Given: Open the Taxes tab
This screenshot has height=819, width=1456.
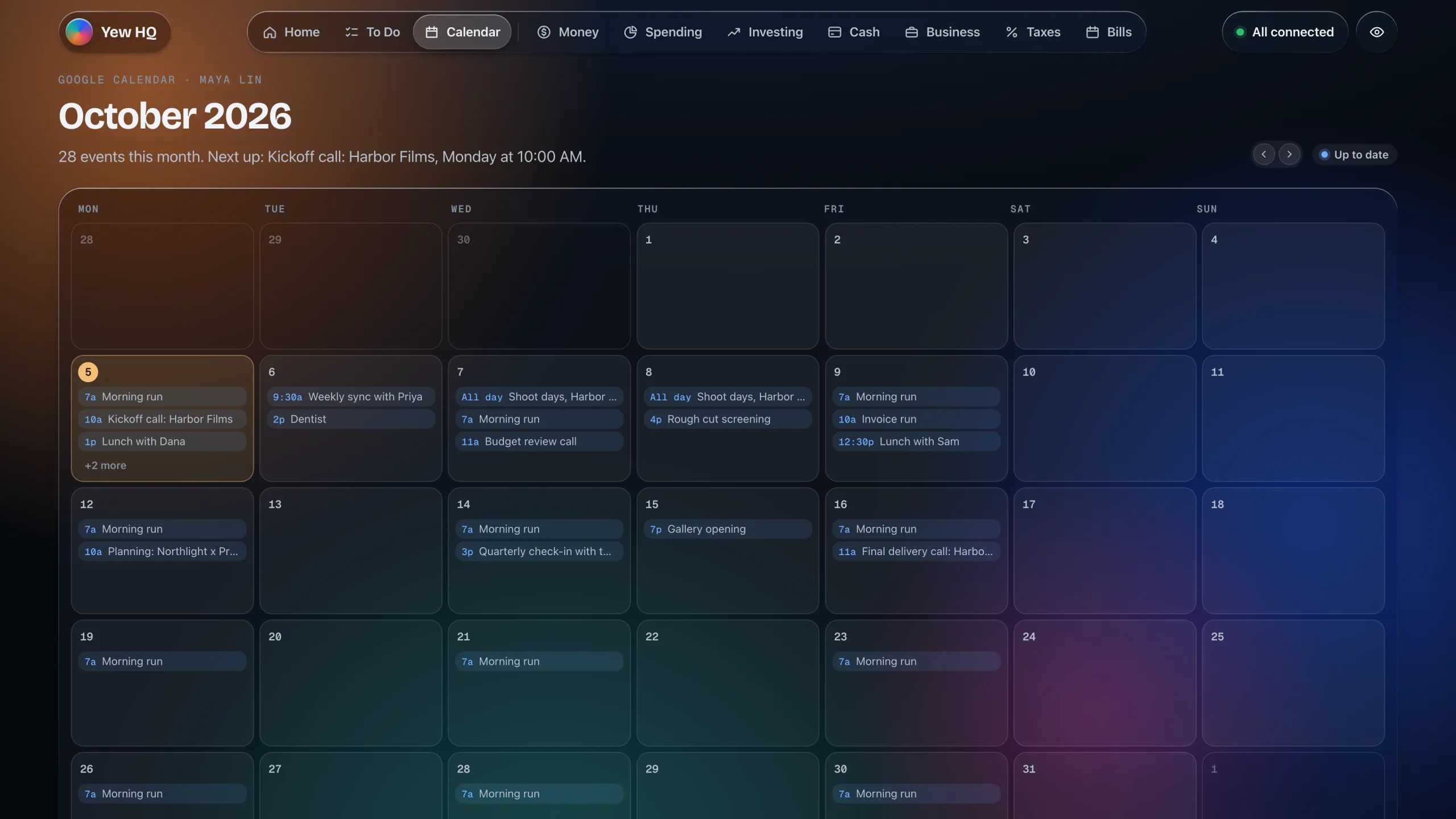Looking at the screenshot, I should tap(1033, 32).
